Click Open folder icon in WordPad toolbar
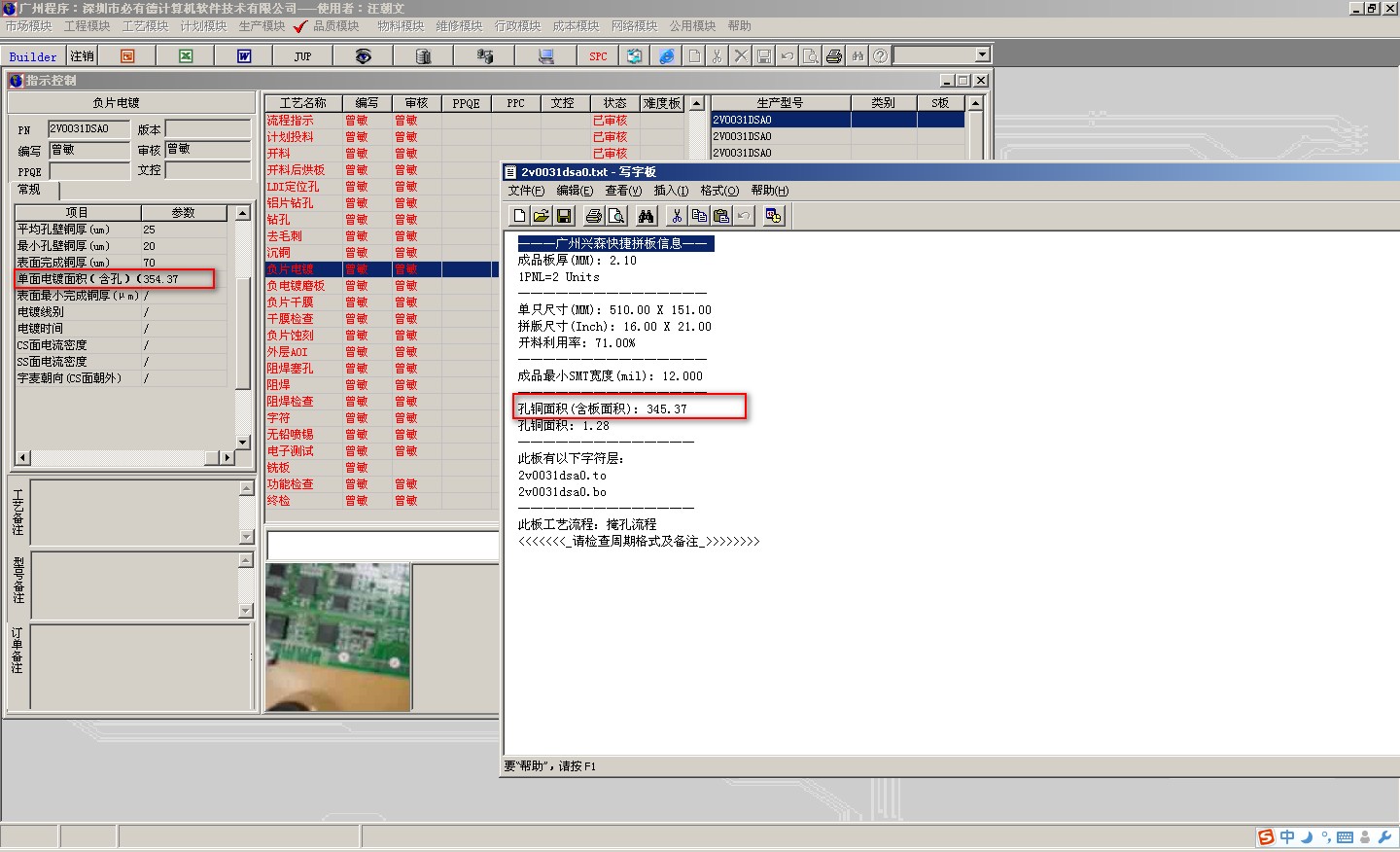This screenshot has height=852, width=1400. click(x=542, y=216)
